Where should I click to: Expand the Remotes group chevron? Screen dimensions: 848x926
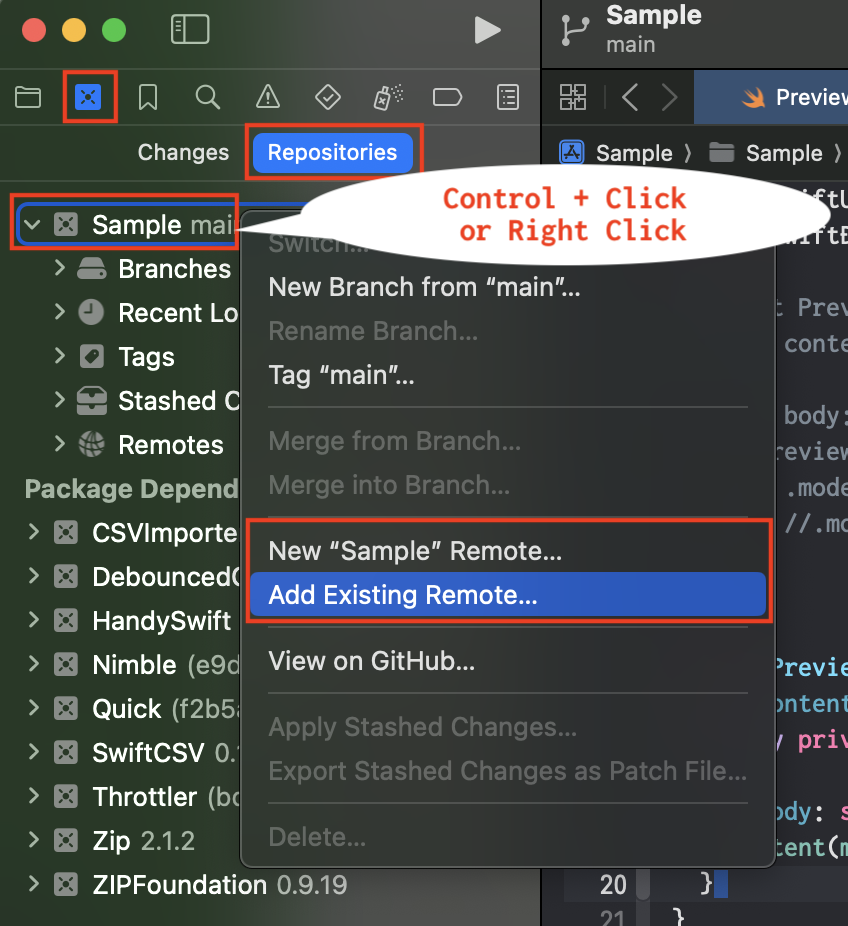point(60,444)
